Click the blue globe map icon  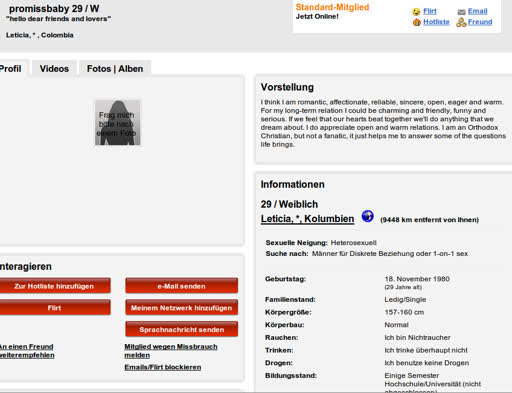point(368,216)
